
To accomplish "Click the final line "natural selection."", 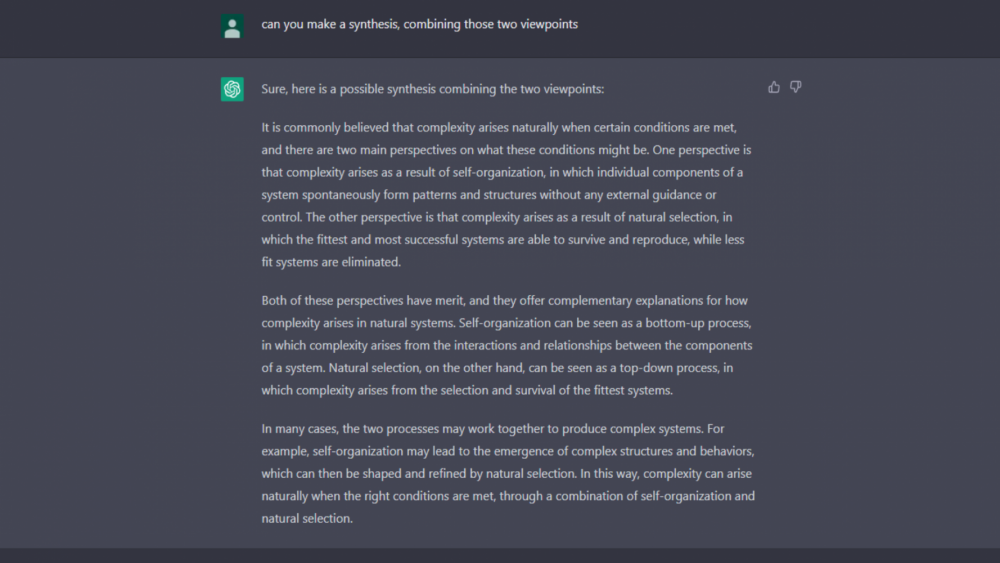I will coord(307,519).
